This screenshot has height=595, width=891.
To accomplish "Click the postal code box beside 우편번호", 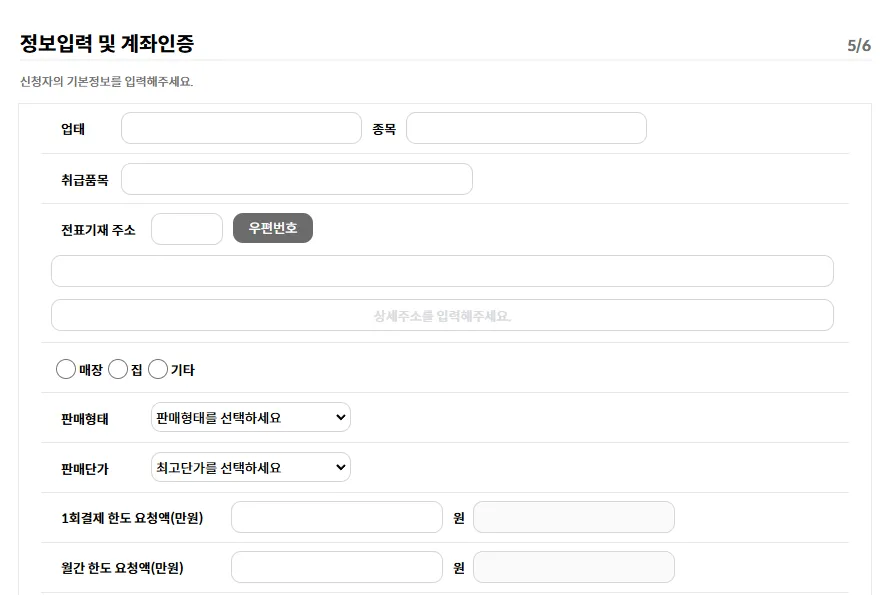I will [187, 229].
